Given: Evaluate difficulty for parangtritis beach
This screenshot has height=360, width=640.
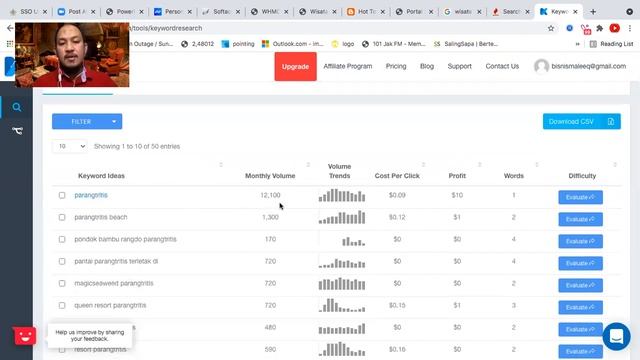Looking at the screenshot, I should point(580,219).
